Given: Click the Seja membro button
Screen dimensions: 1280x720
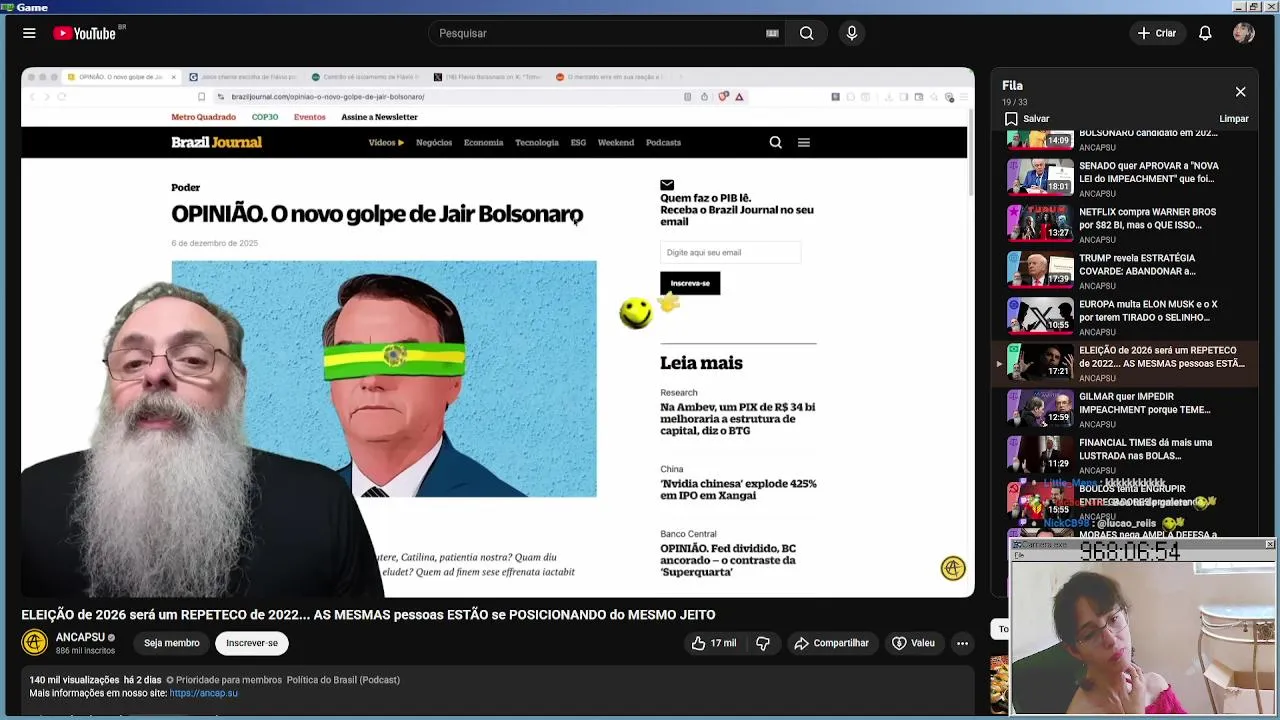Looking at the screenshot, I should [x=172, y=643].
